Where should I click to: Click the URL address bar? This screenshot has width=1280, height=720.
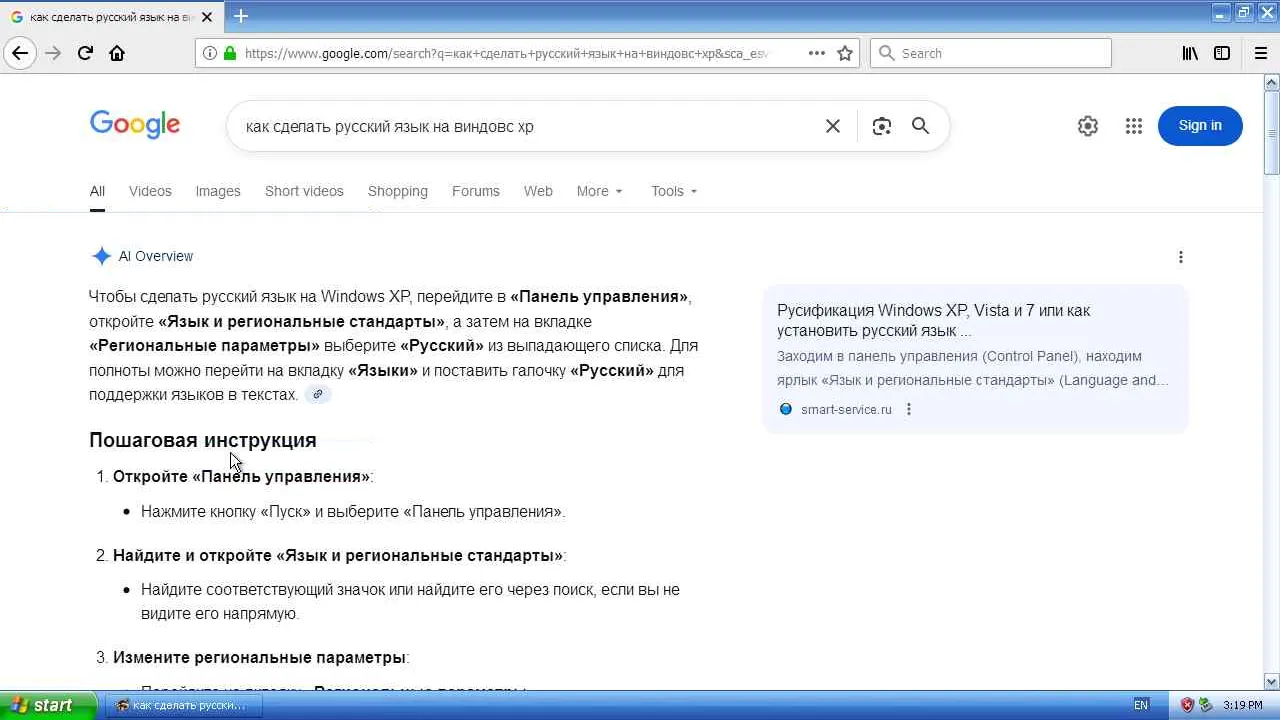coord(506,53)
